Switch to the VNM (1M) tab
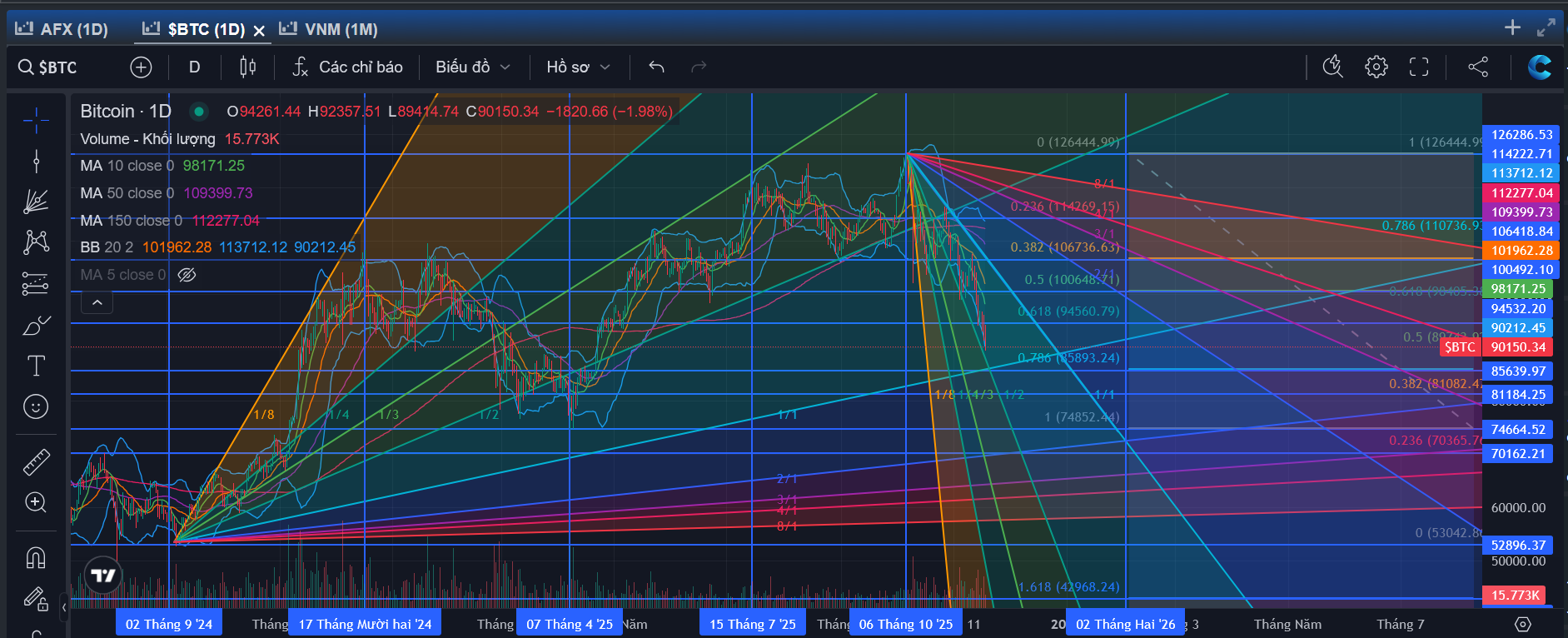 click(x=329, y=29)
